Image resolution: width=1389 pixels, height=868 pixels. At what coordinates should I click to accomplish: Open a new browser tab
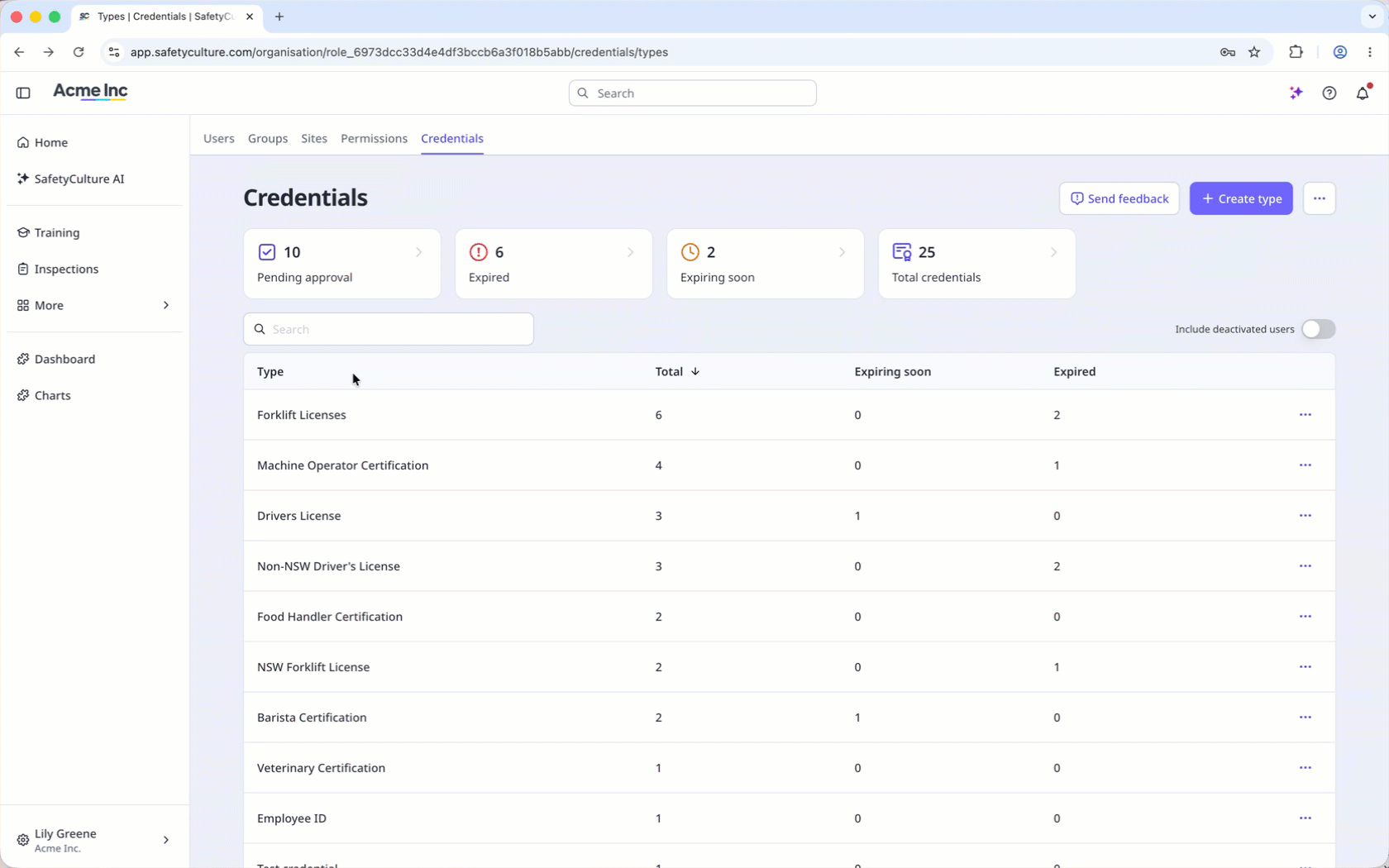pos(279,17)
